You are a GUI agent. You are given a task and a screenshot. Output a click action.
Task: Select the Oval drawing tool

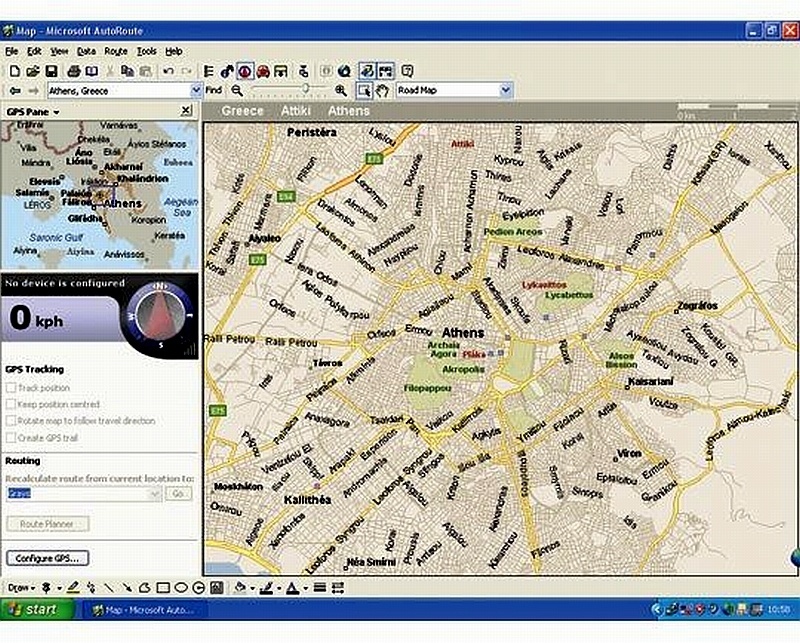coord(181,588)
